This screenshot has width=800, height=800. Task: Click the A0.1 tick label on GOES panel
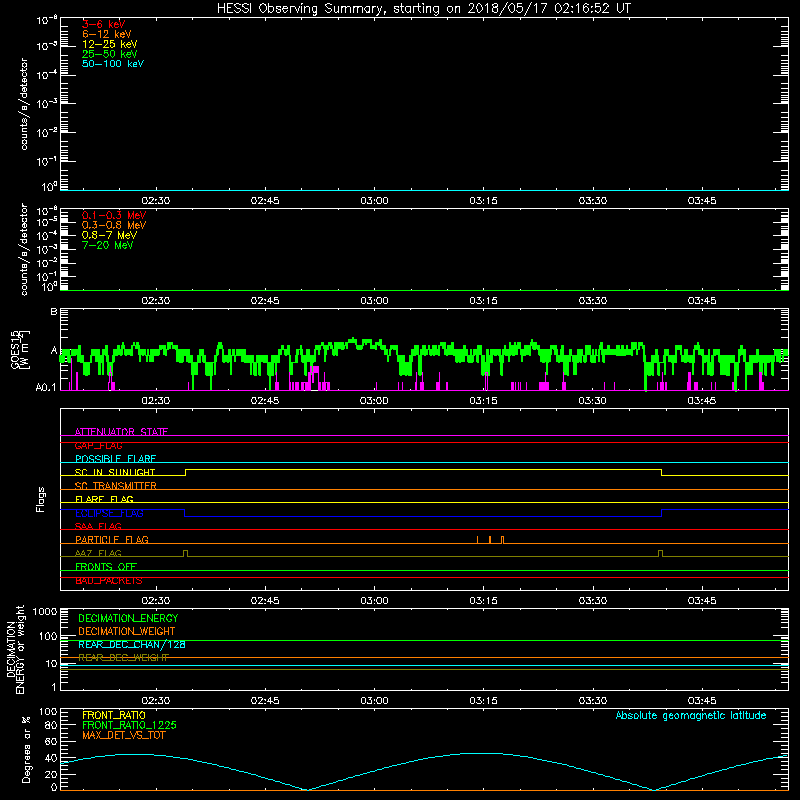coord(46,388)
